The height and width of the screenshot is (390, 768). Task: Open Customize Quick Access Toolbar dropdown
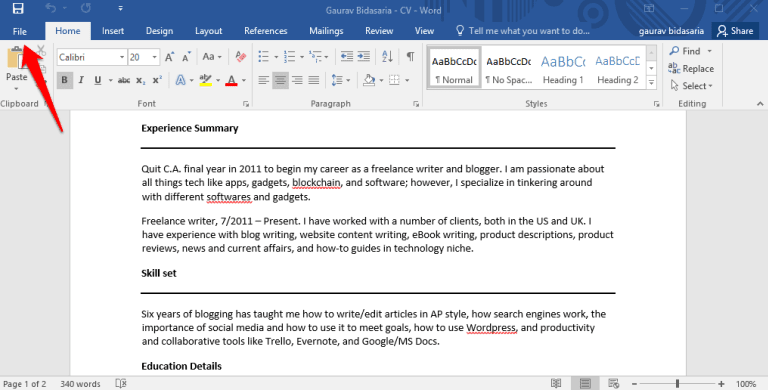tap(120, 8)
